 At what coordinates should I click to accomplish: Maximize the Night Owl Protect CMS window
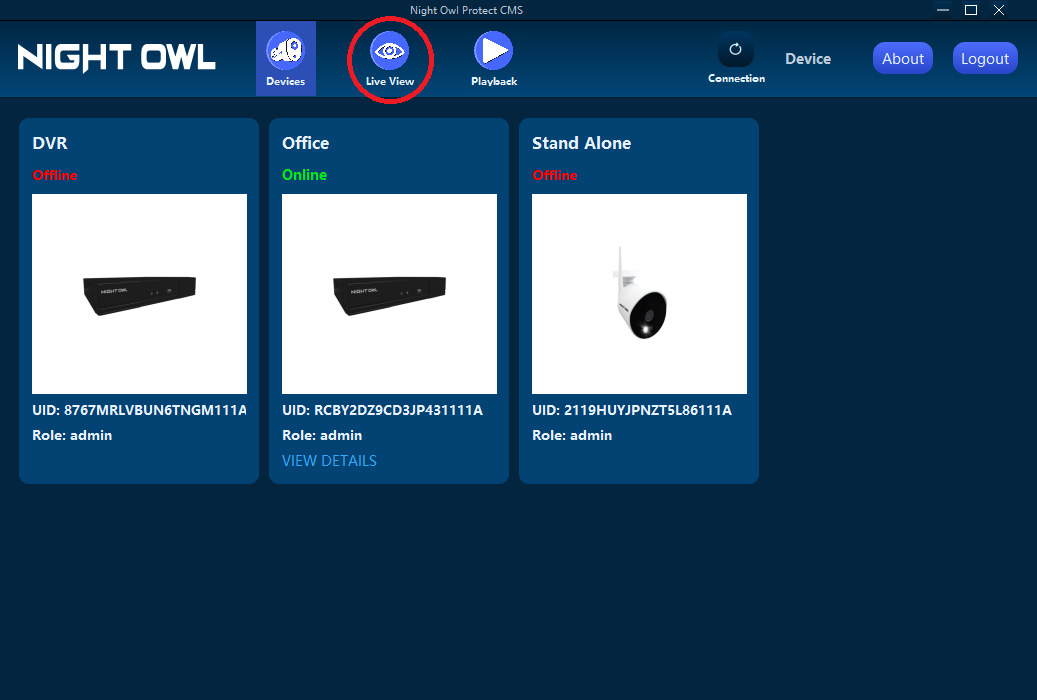tap(971, 10)
